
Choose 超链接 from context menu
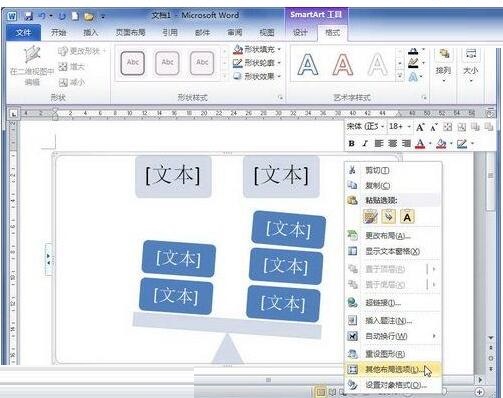pyautogui.click(x=393, y=303)
